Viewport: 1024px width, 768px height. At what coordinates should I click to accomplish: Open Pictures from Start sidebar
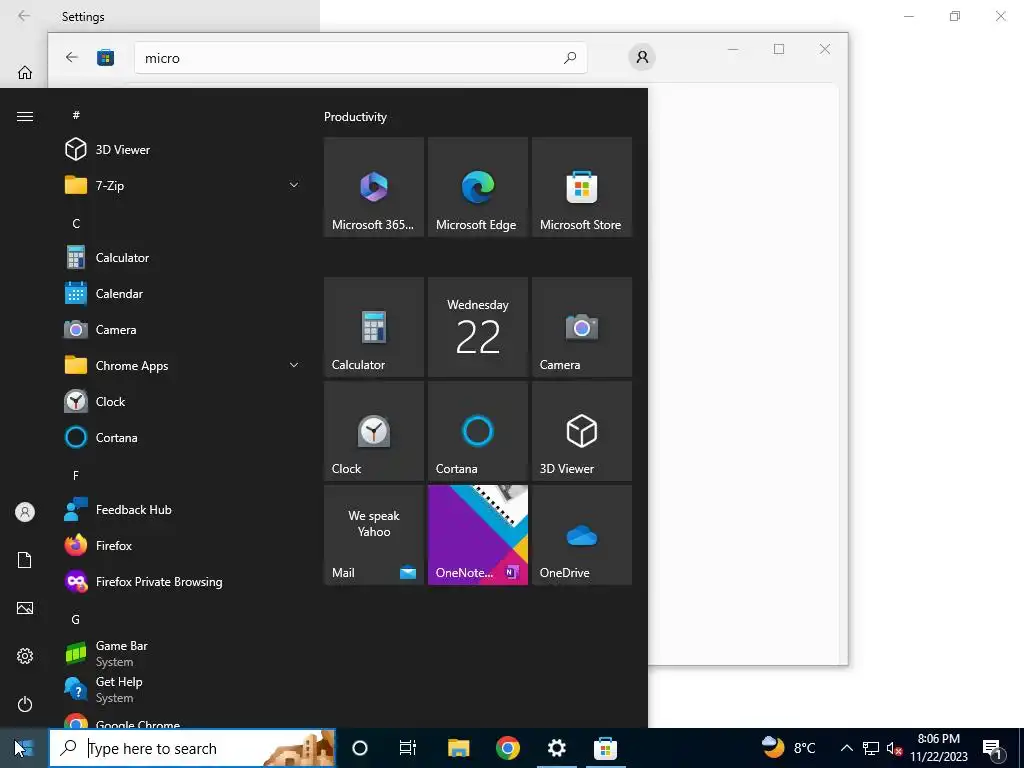[x=25, y=608]
